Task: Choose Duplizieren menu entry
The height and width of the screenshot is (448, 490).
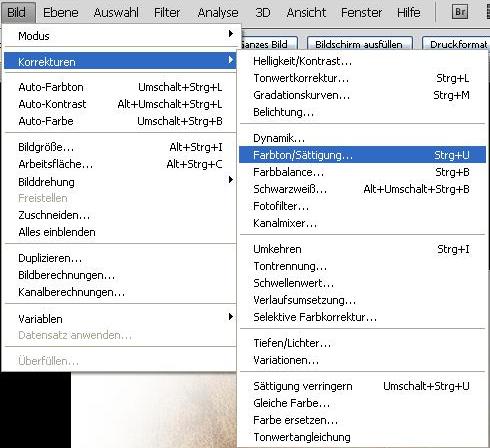Action: pos(120,258)
